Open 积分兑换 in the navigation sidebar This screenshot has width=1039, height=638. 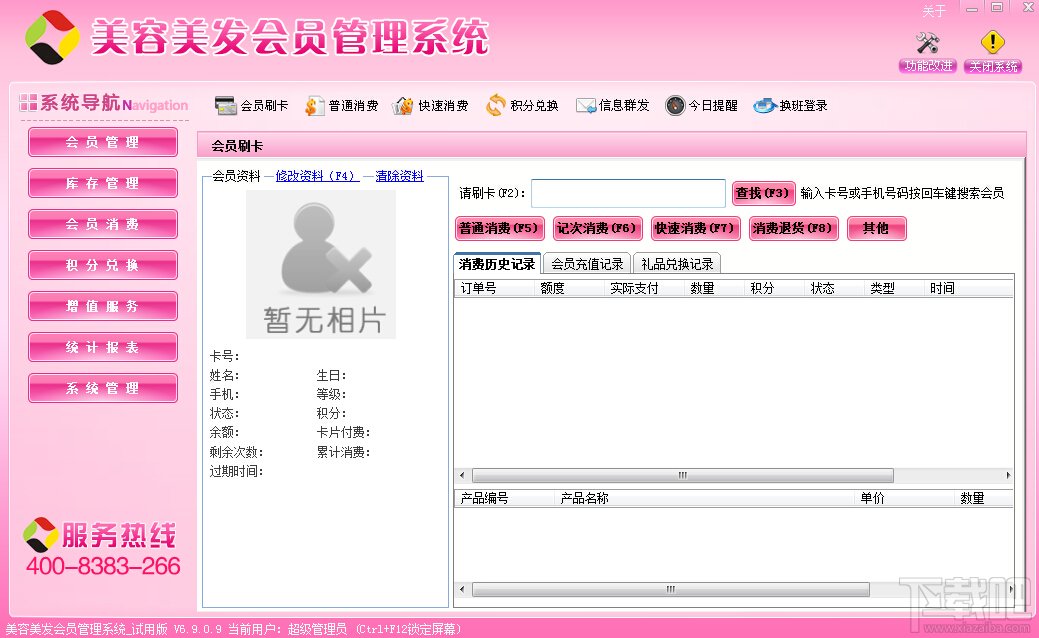[103, 266]
